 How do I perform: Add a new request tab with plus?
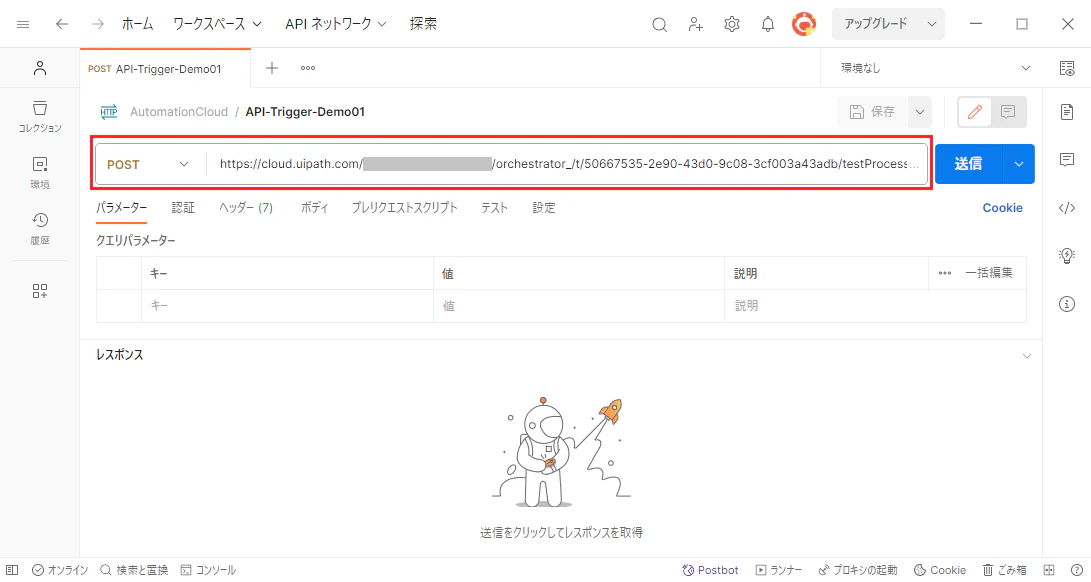[272, 68]
